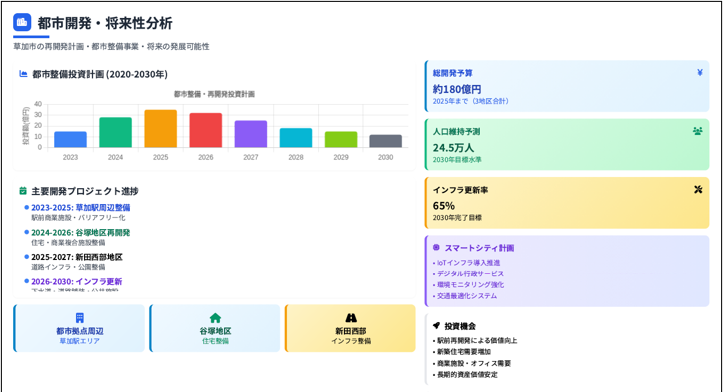Click the yen icon in 総開発予算 card
The image size is (723, 392).
click(x=699, y=72)
